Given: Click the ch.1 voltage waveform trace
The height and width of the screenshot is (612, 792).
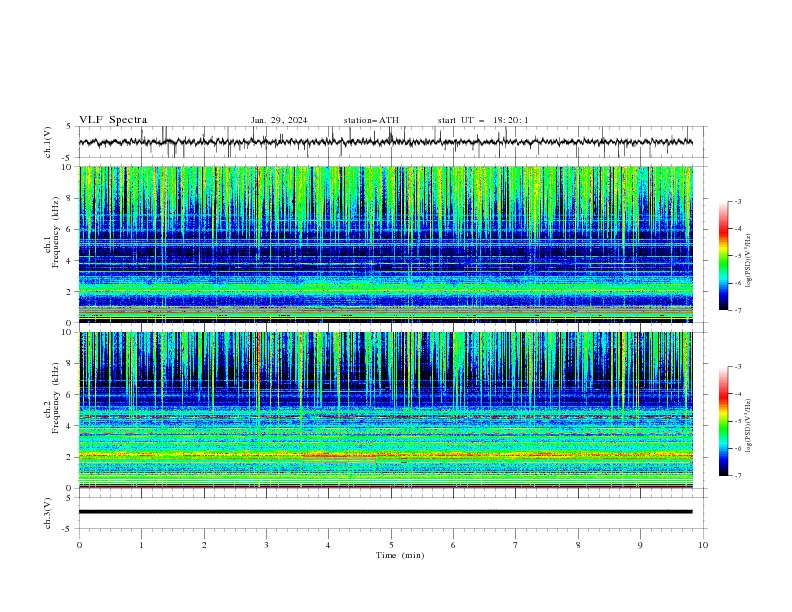Looking at the screenshot, I should tap(385, 142).
